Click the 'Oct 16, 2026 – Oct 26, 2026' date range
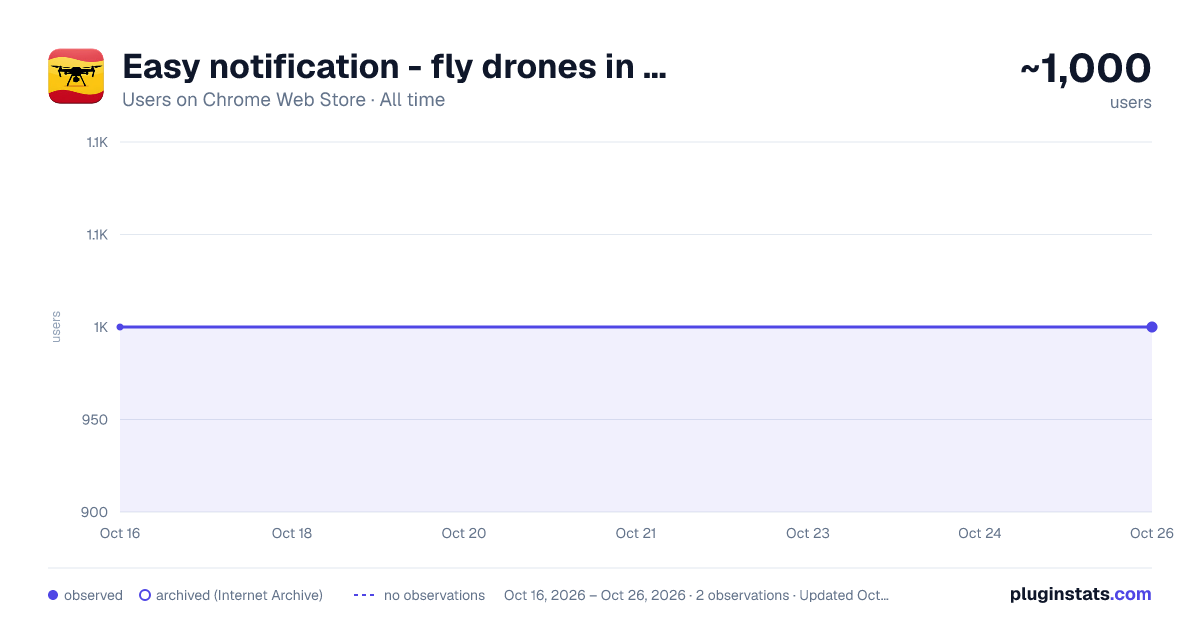The height and width of the screenshot is (630, 1200). (595, 595)
